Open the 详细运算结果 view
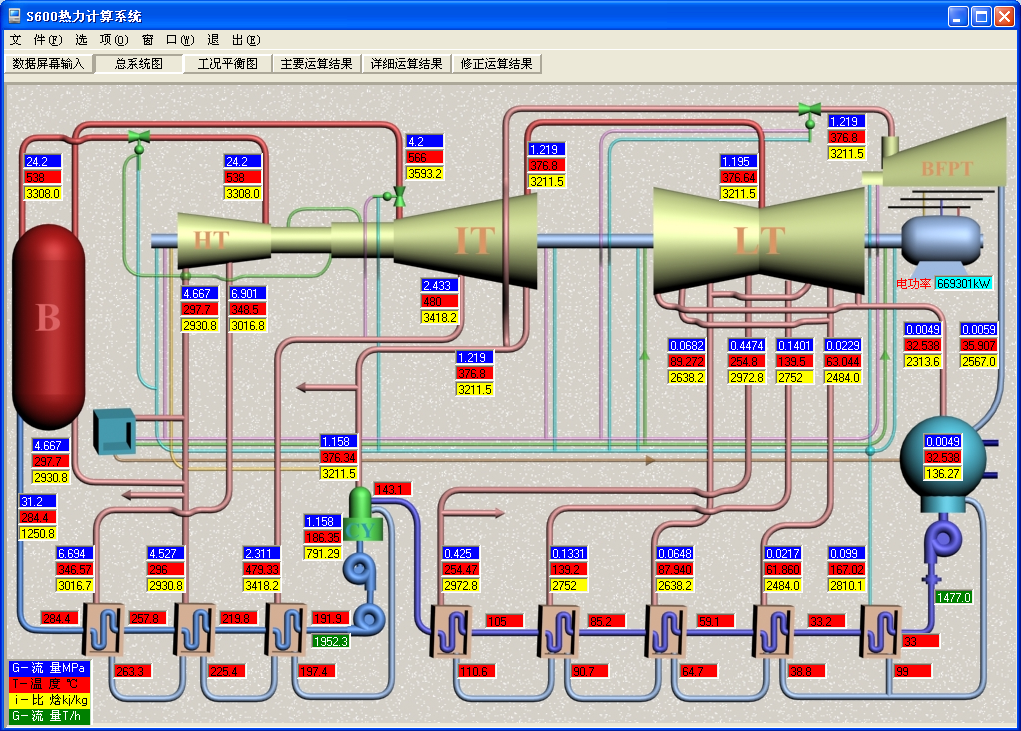The height and width of the screenshot is (731, 1021). point(406,64)
